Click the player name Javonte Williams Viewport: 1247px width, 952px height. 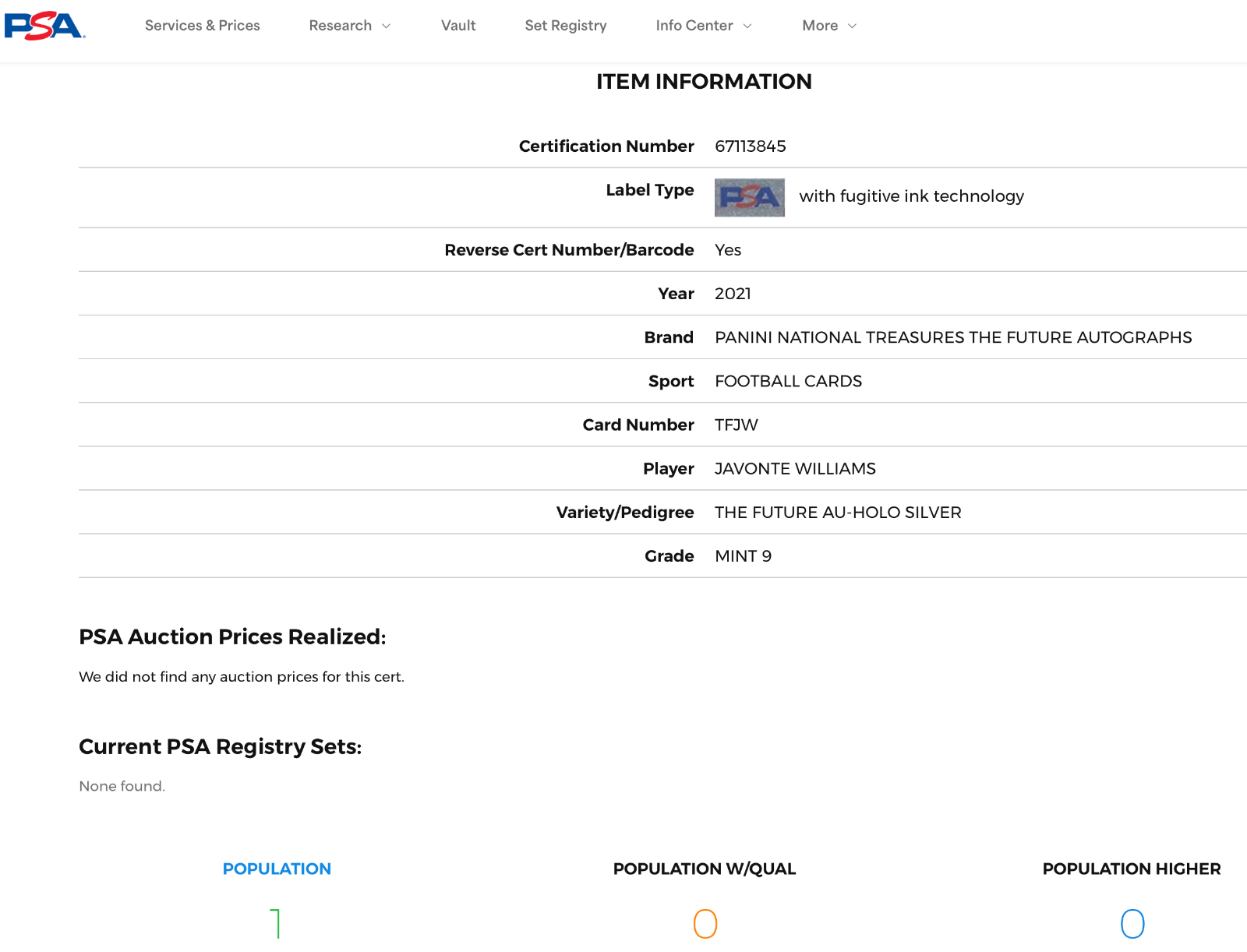coord(795,469)
